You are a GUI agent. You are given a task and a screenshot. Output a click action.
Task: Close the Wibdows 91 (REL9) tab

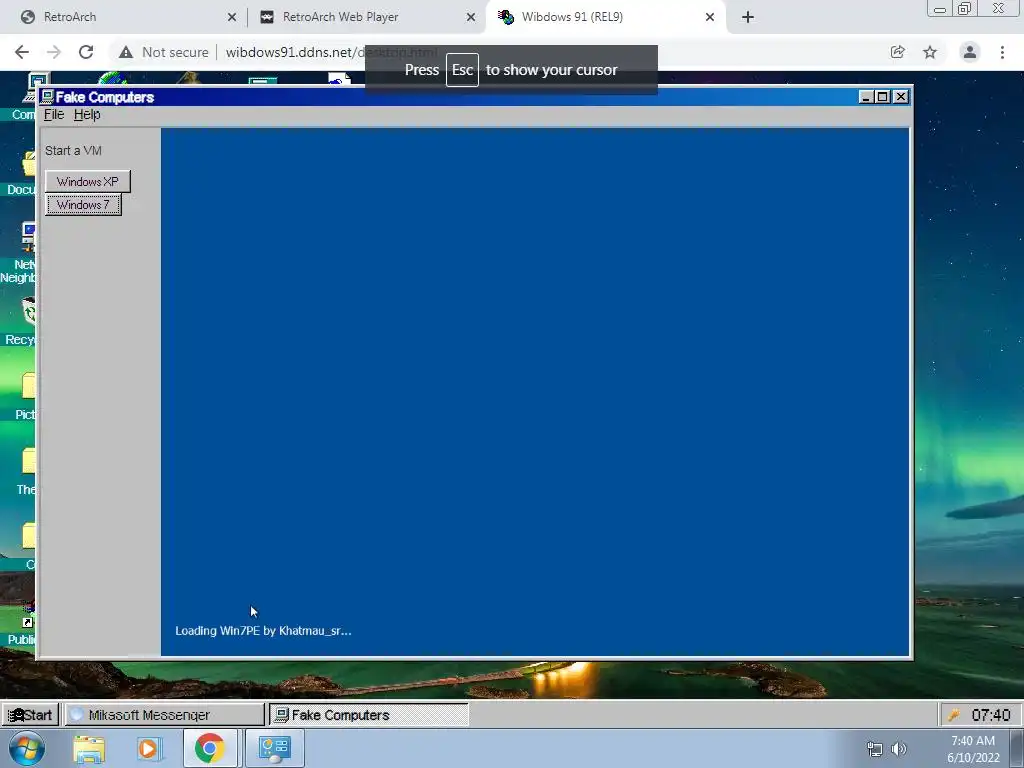(710, 17)
